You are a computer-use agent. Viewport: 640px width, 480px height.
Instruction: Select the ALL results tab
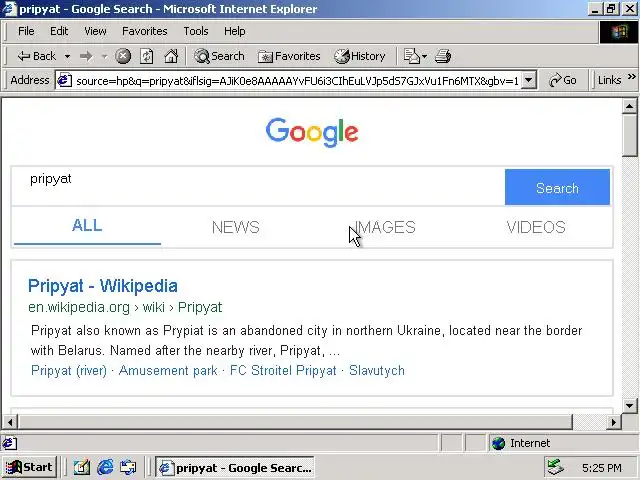tap(87, 226)
